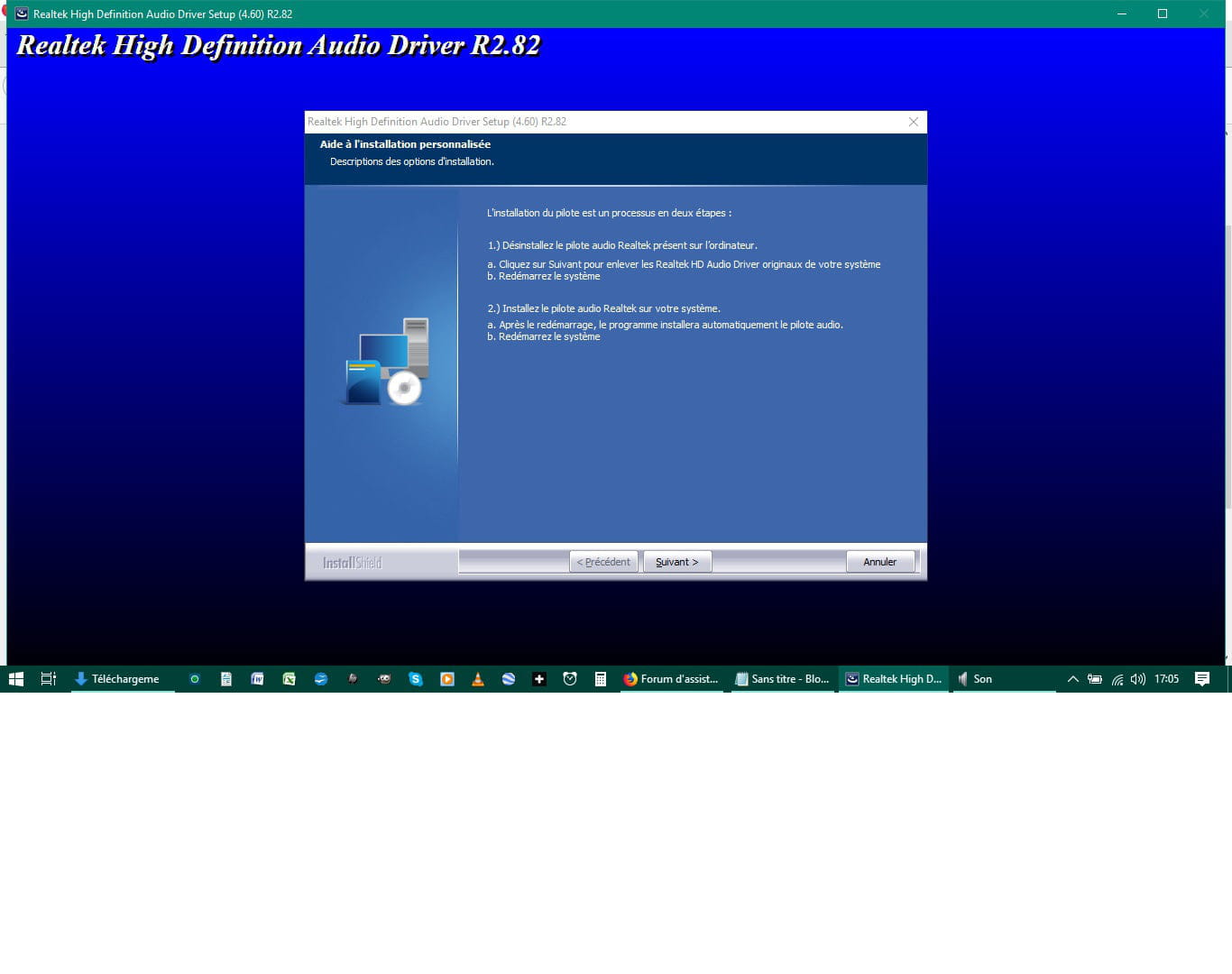Launch Word from the taskbar
1232x974 pixels.
tap(257, 679)
